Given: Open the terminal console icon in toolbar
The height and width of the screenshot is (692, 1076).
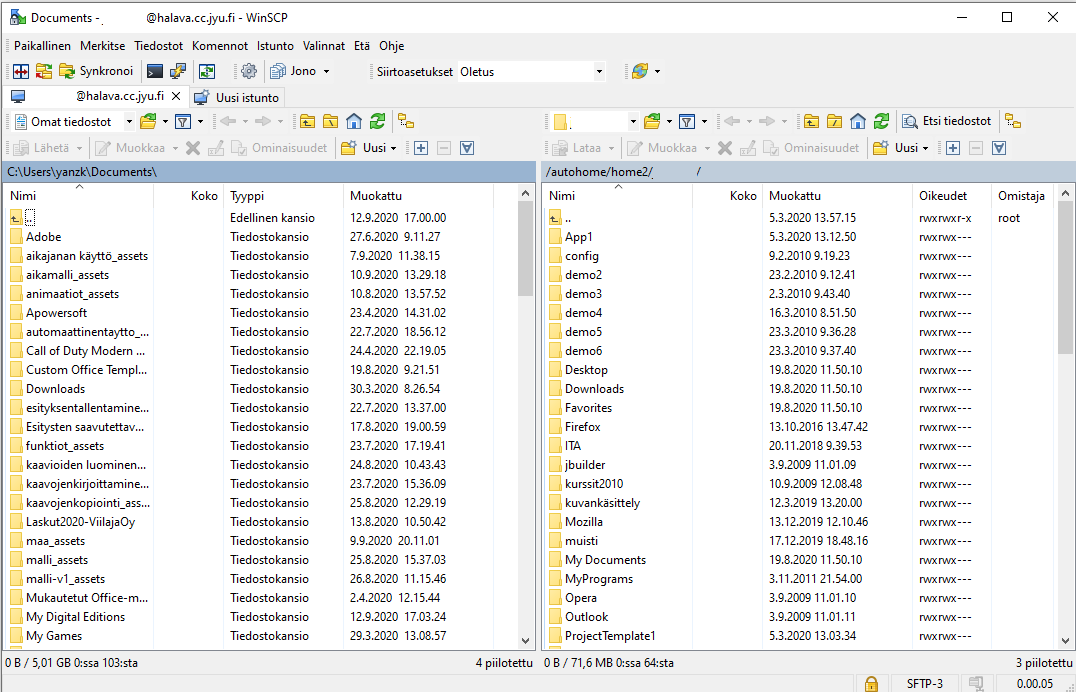Looking at the screenshot, I should coord(155,71).
